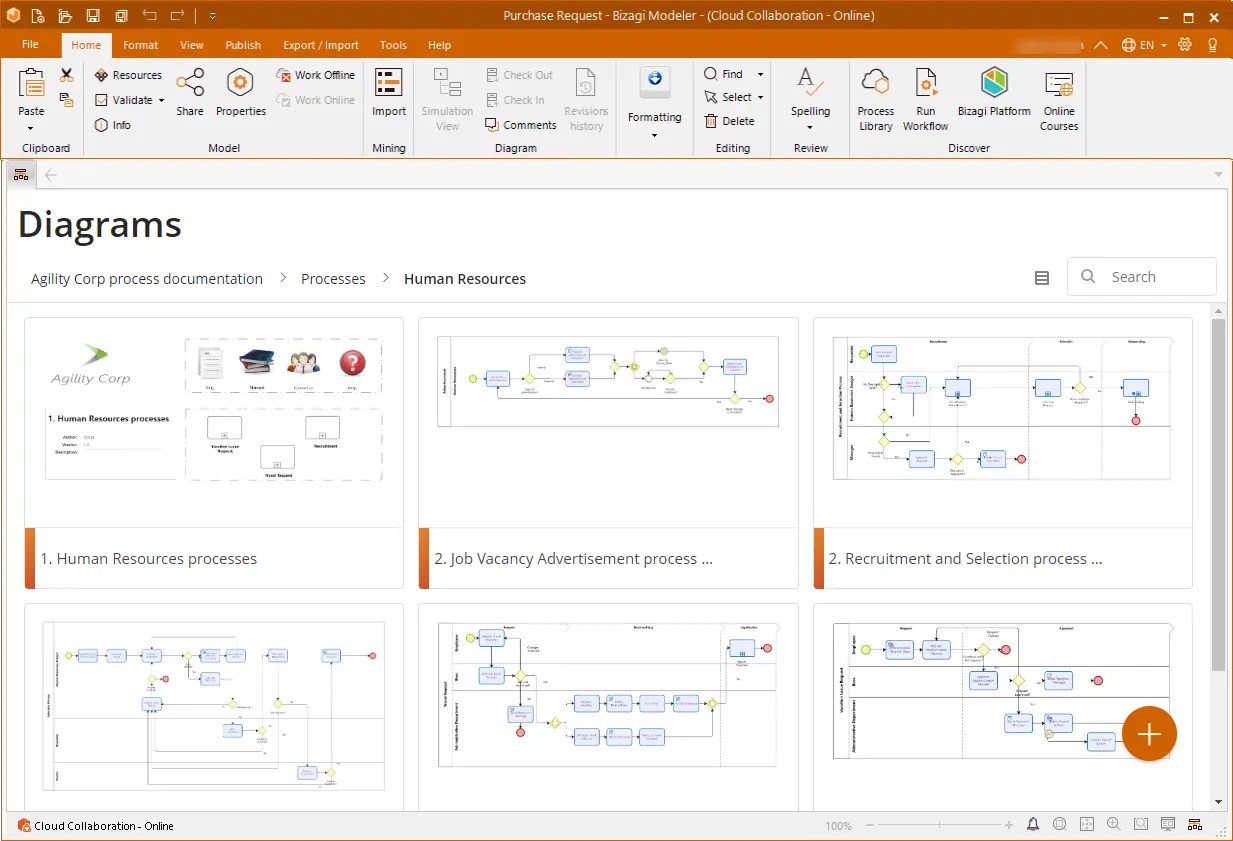
Task: Click the Copy icon under Cut
Action: 66,100
